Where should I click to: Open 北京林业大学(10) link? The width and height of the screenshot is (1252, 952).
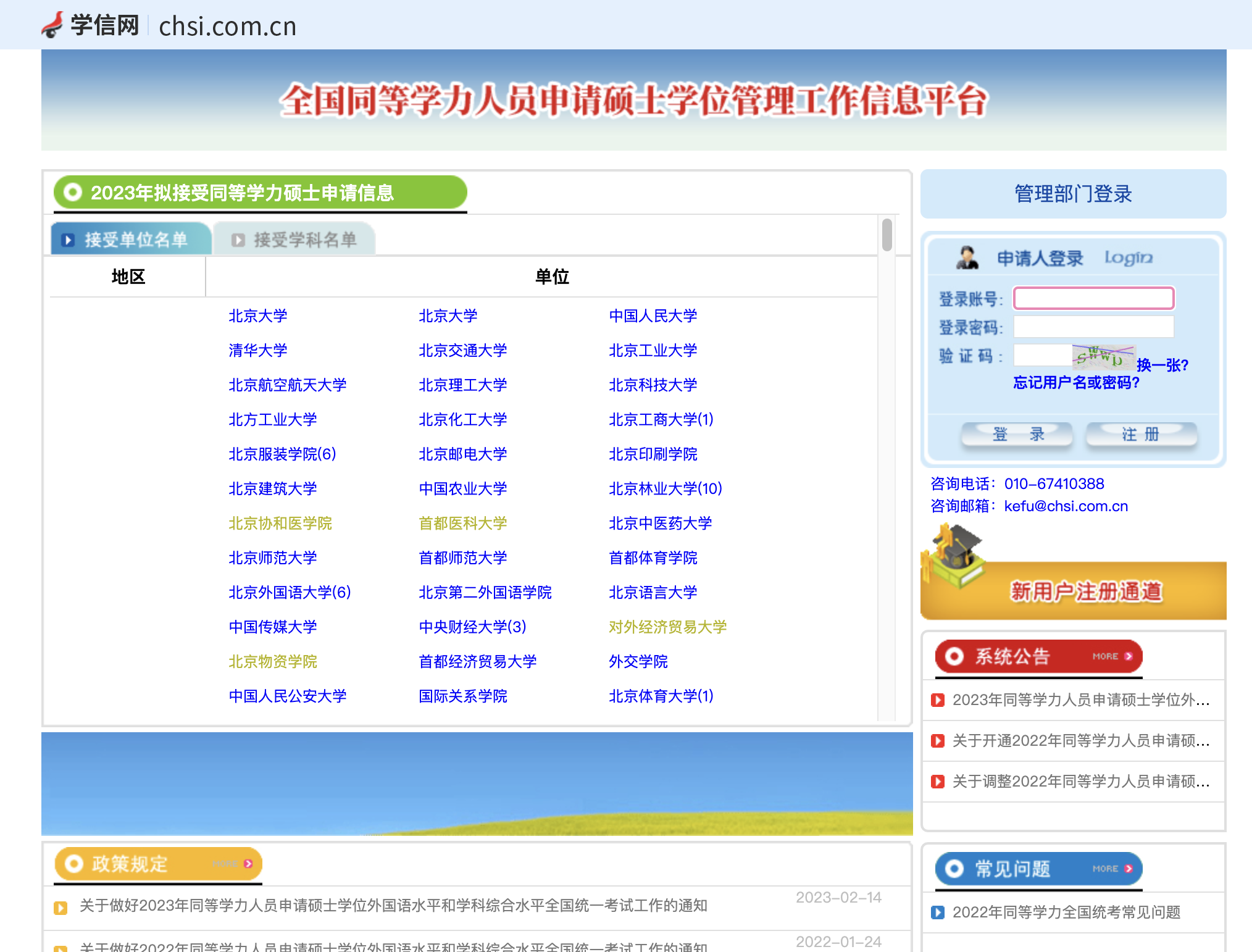[x=666, y=489]
